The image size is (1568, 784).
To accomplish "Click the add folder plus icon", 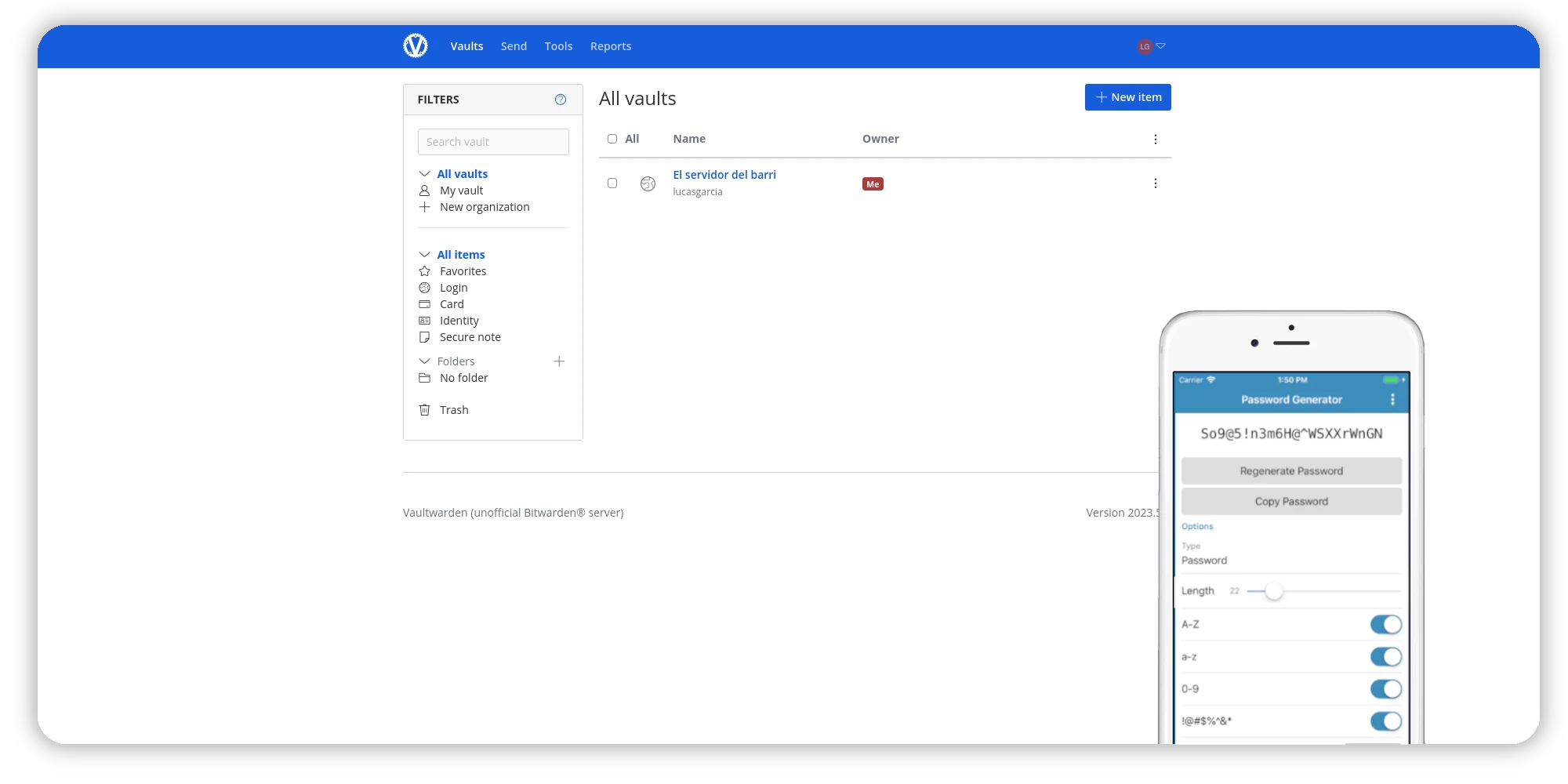I will [x=559, y=361].
